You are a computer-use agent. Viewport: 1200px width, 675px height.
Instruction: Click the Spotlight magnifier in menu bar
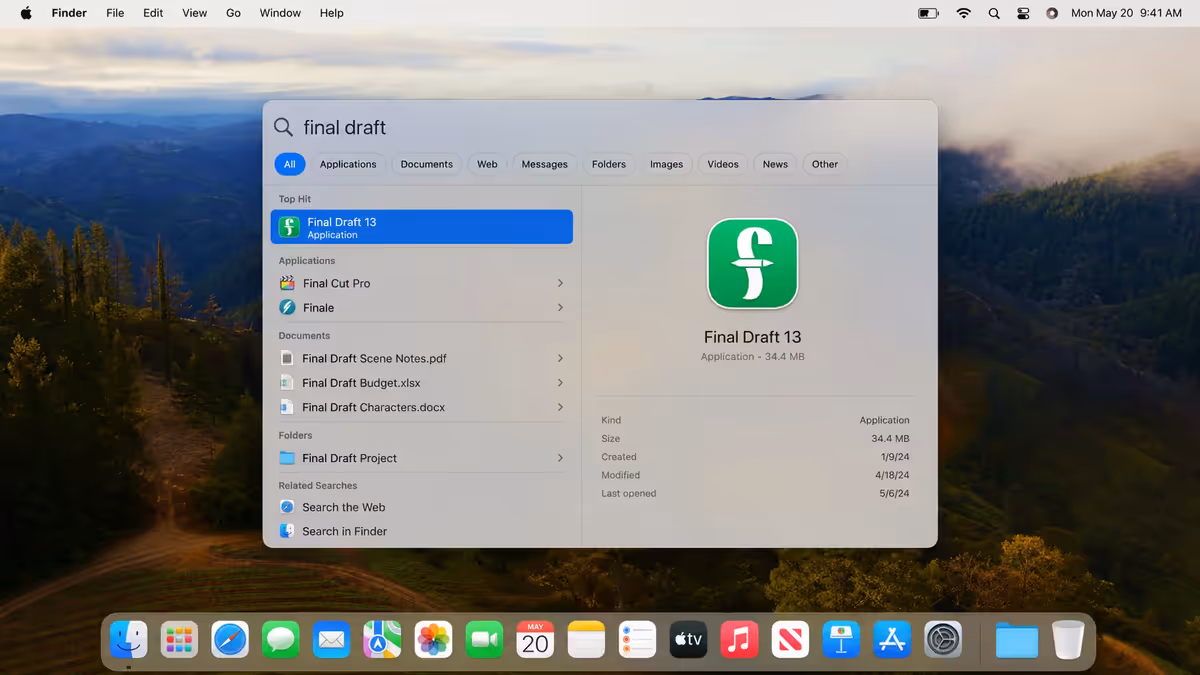pyautogui.click(x=994, y=13)
